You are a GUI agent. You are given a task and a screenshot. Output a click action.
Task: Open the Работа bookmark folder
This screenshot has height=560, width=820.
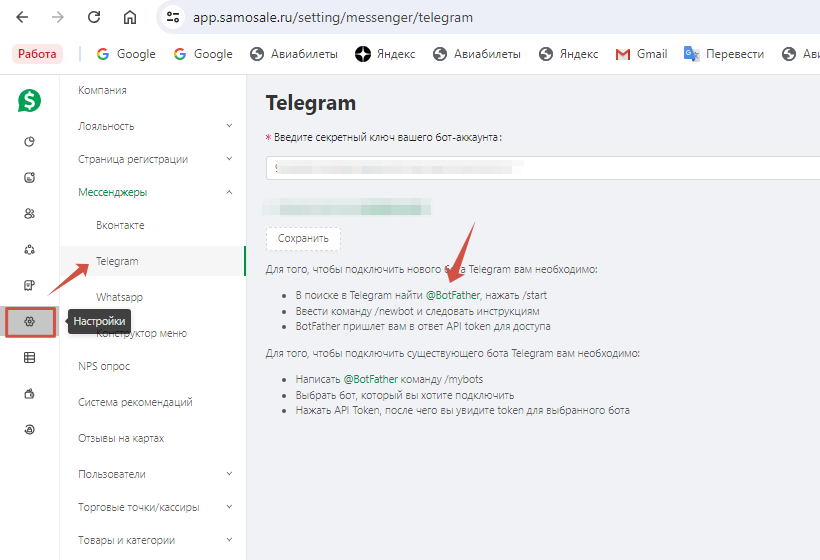[x=37, y=54]
